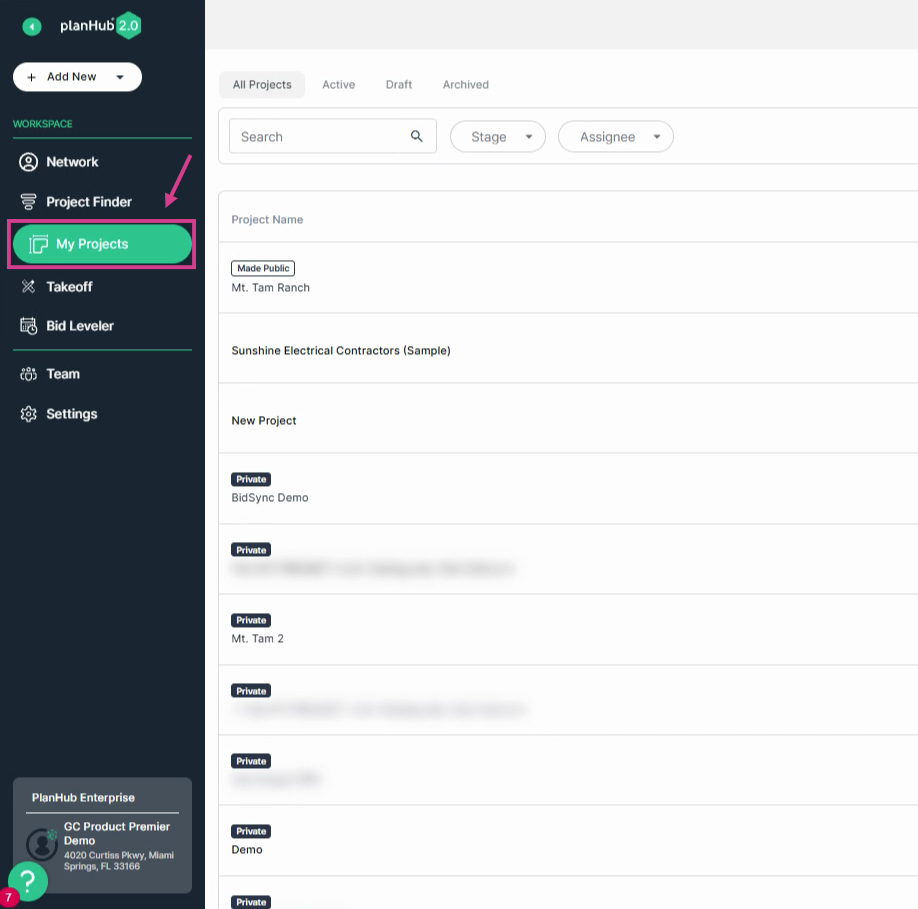Switch to Archived tab
Screen dimensions: 918x909
pos(465,85)
